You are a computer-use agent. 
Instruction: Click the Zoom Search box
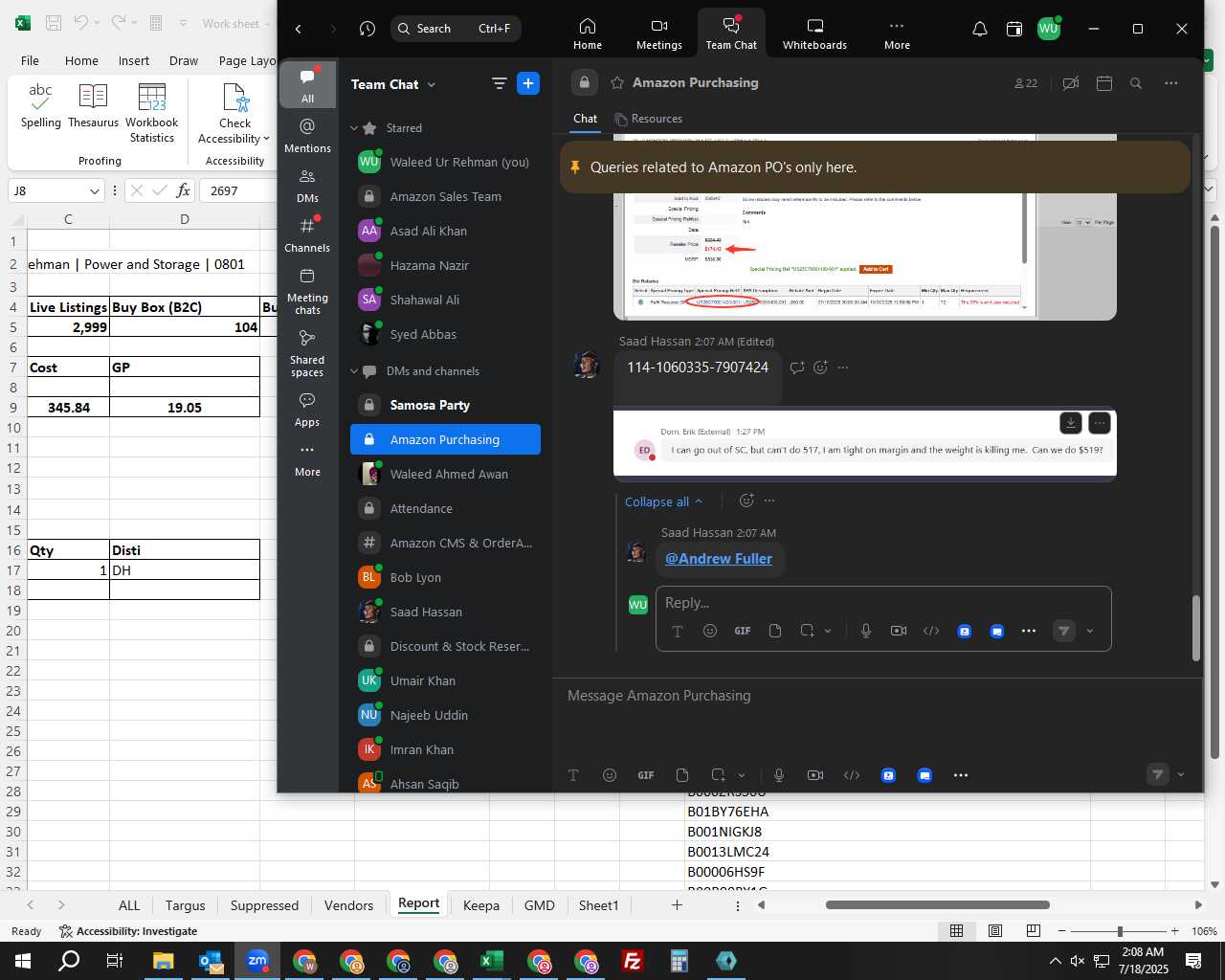point(456,29)
